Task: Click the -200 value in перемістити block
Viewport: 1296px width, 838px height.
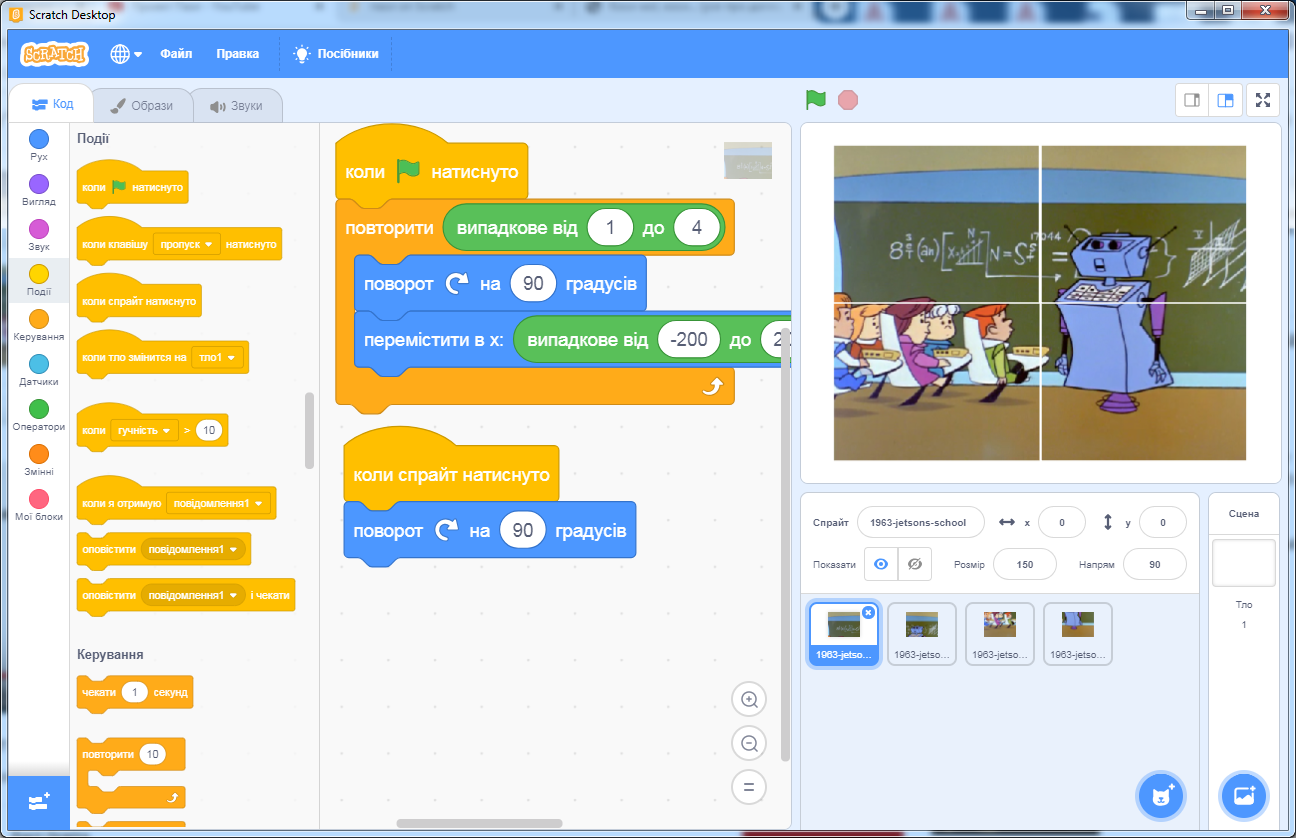Action: 690,340
